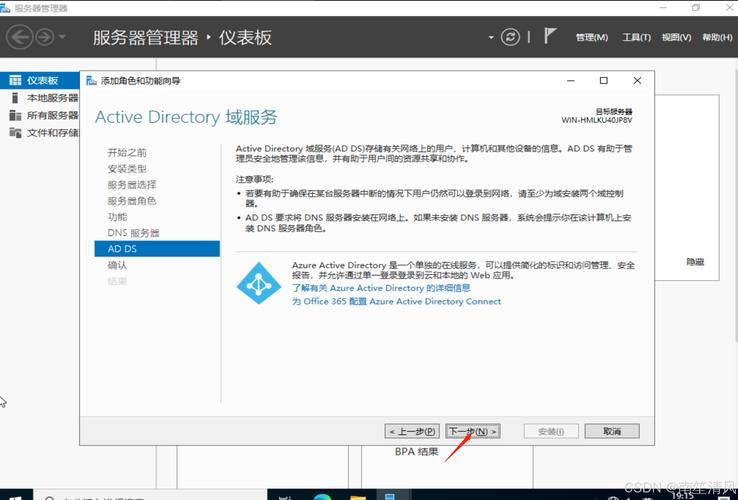The width and height of the screenshot is (738, 500).
Task: Open the navigation history dropdown beside the forward arrow
Action: click(x=62, y=37)
